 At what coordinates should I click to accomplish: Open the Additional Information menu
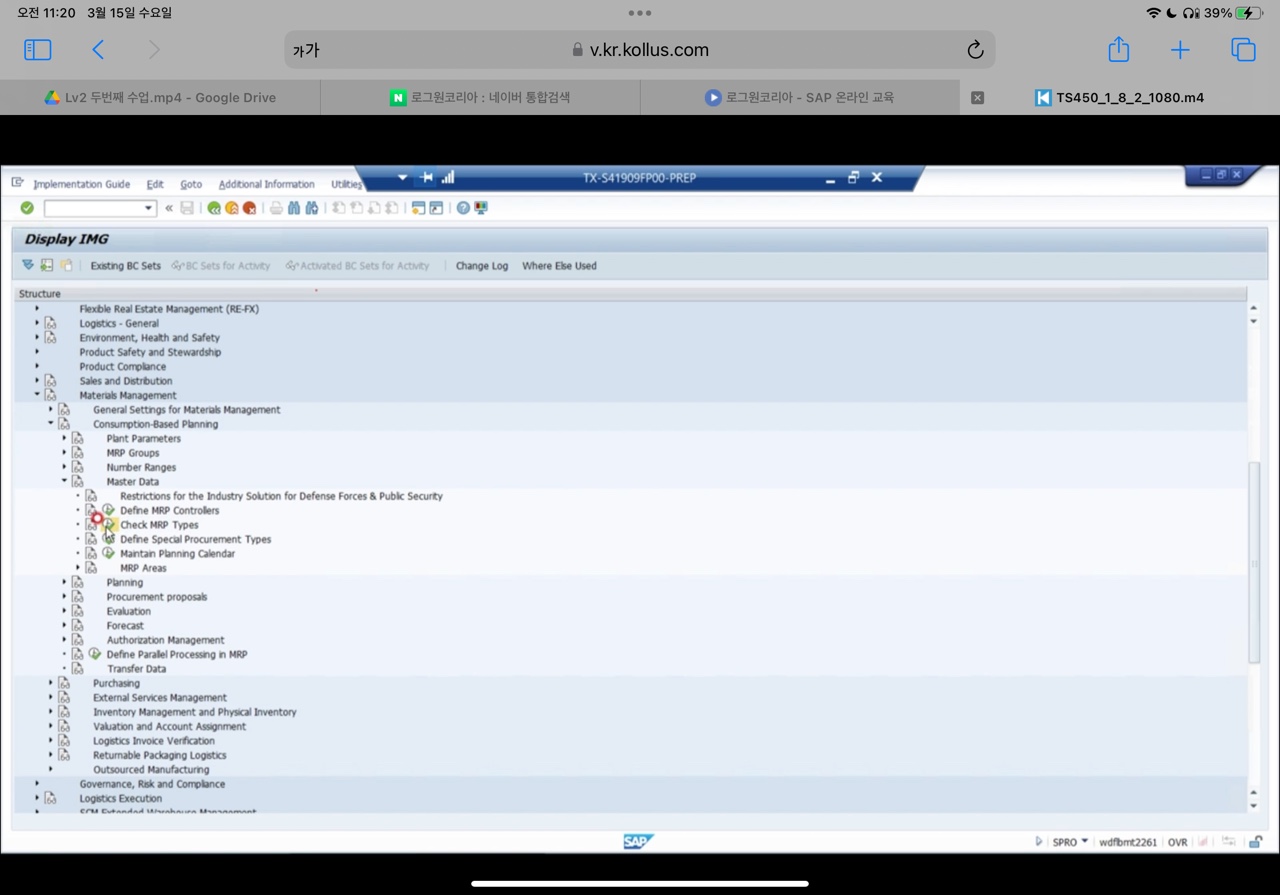(x=266, y=184)
